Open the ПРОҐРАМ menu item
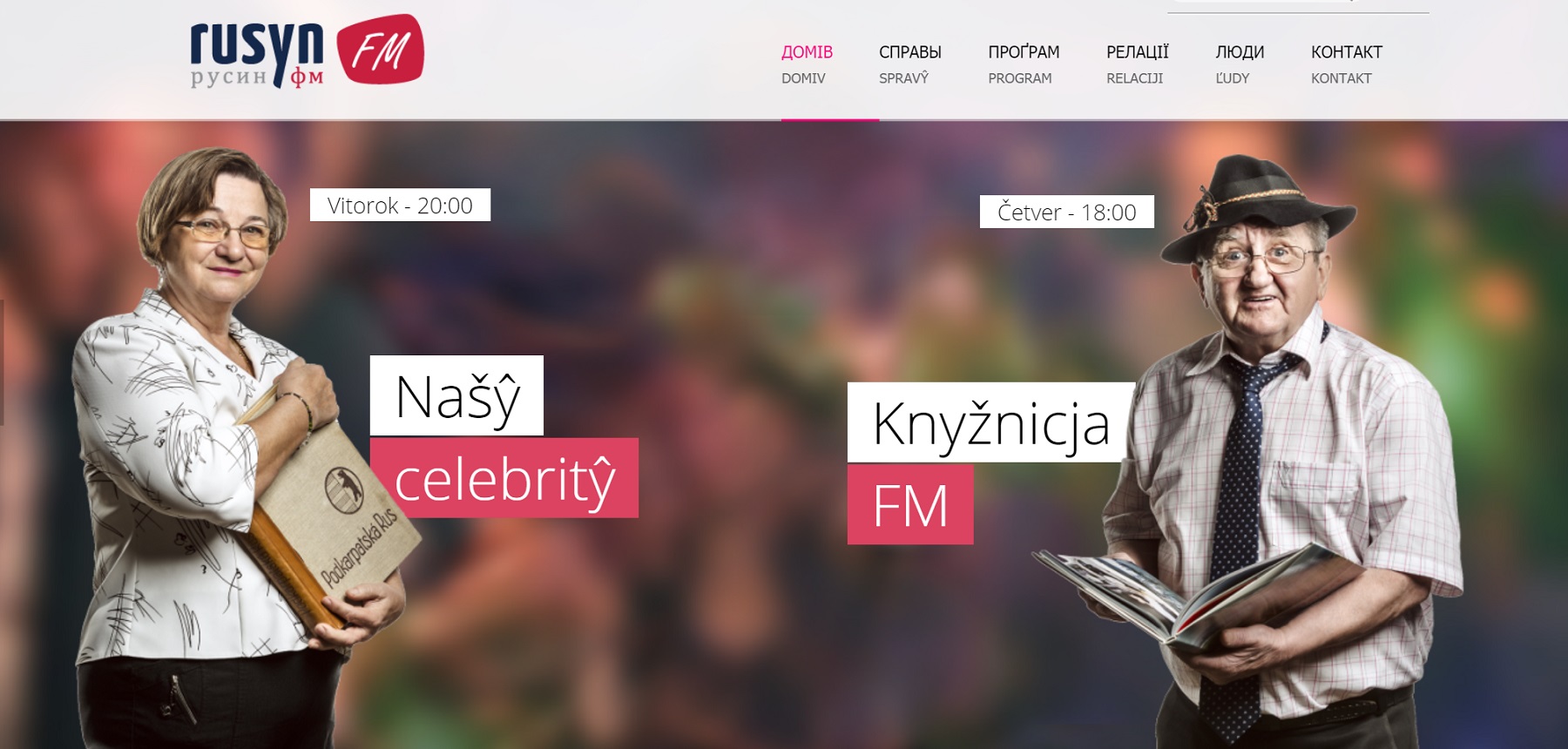 [1024, 64]
